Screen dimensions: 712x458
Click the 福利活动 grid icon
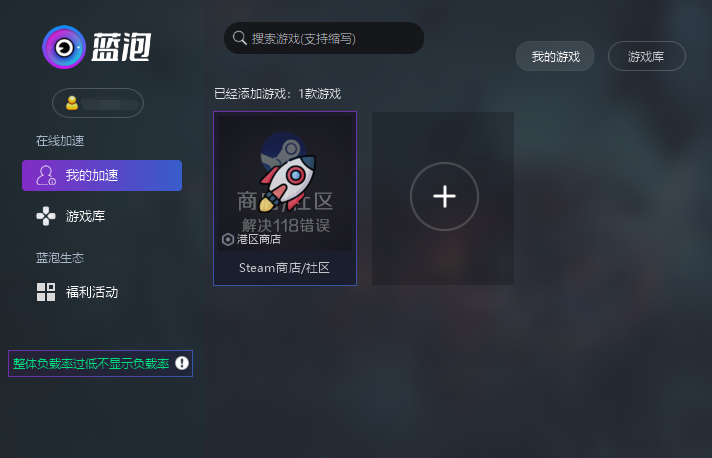pyautogui.click(x=46, y=292)
